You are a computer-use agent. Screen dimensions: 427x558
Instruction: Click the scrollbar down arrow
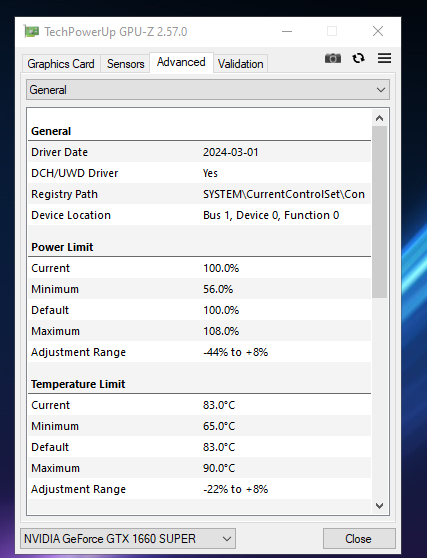380,506
